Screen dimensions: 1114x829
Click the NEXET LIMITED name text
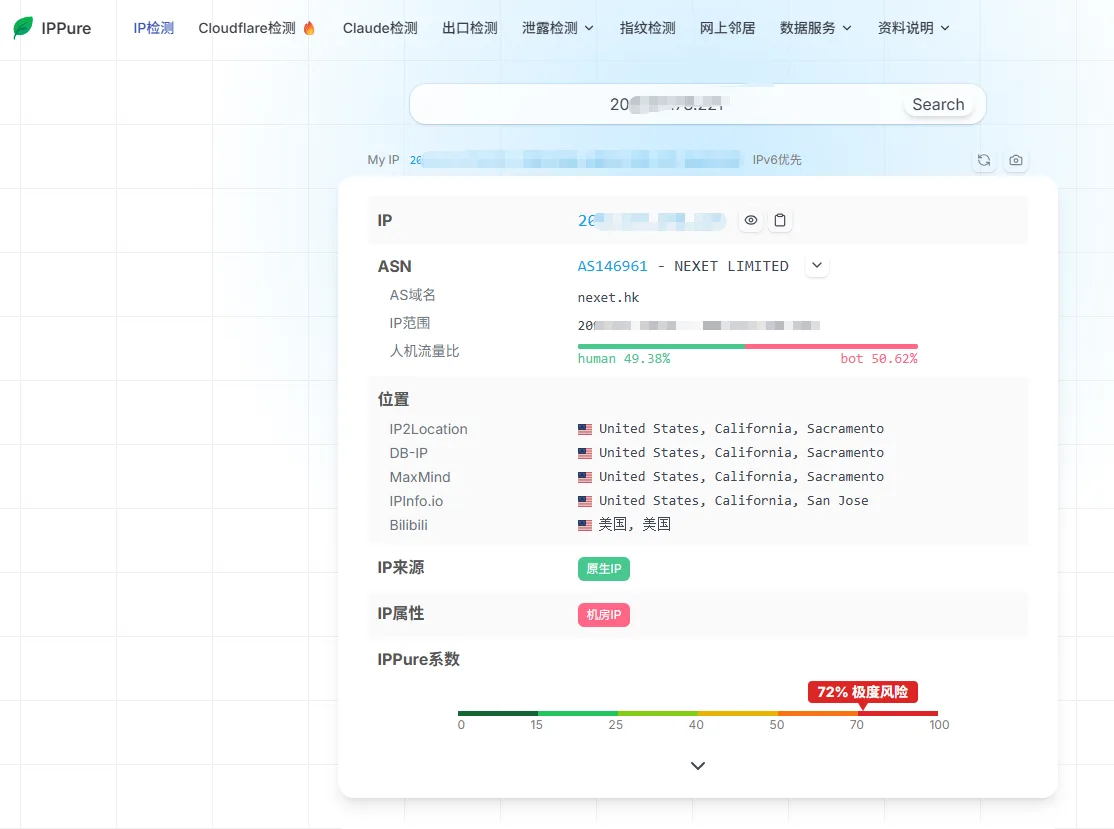(731, 266)
